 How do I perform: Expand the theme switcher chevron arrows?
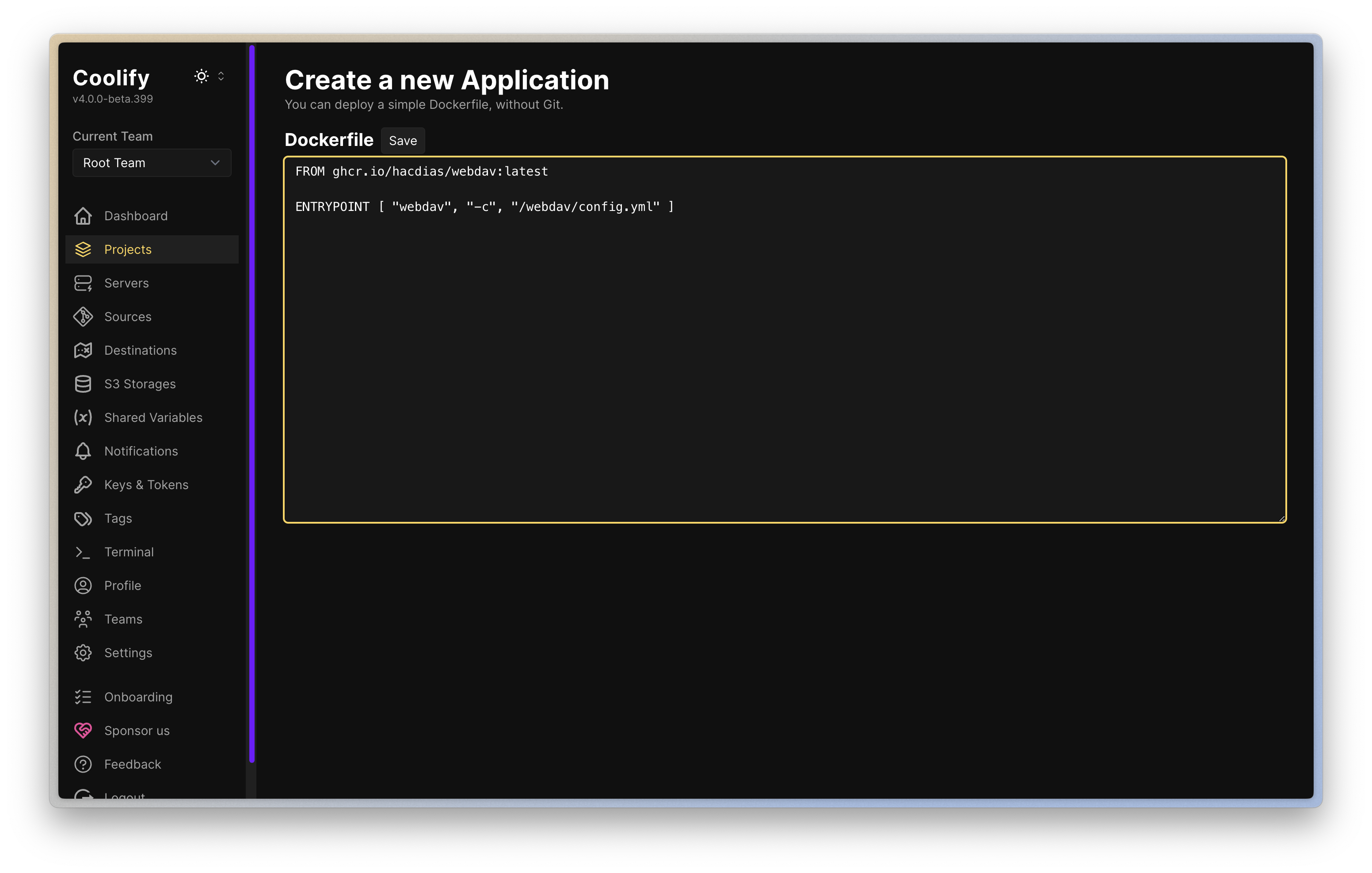point(221,77)
